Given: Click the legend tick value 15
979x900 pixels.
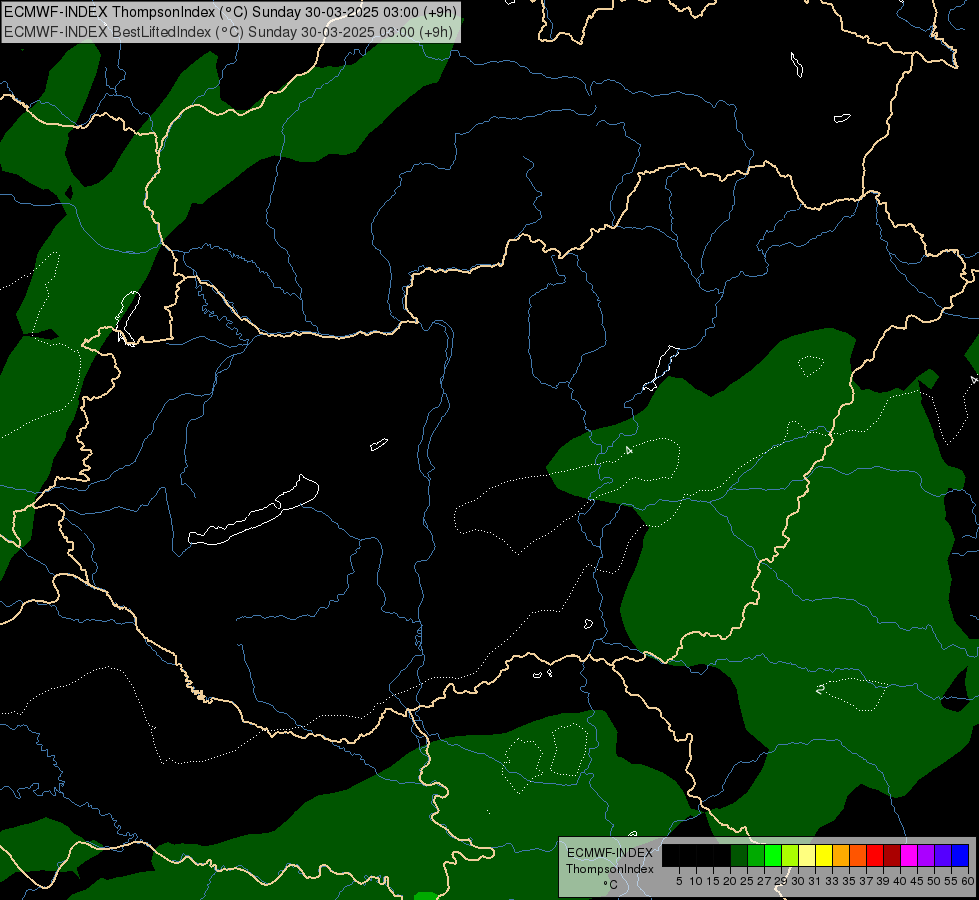Looking at the screenshot, I should tap(713, 881).
